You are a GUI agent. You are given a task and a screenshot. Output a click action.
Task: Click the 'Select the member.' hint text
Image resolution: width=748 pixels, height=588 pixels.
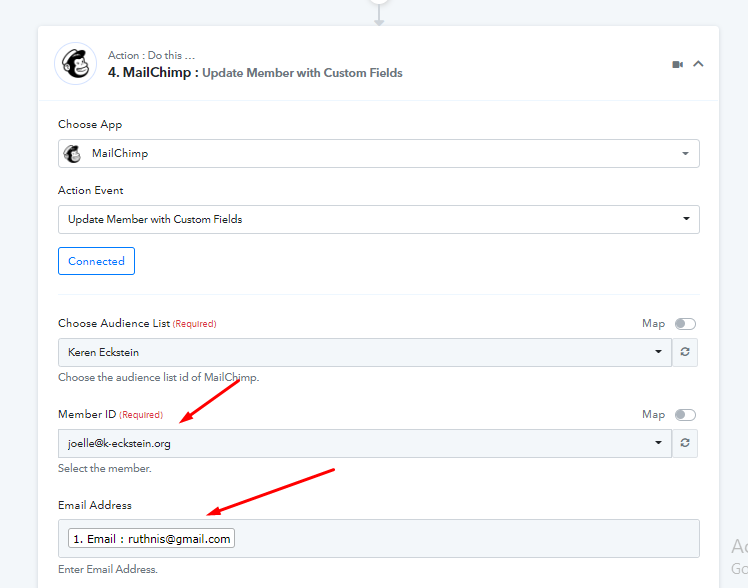[x=104, y=469]
